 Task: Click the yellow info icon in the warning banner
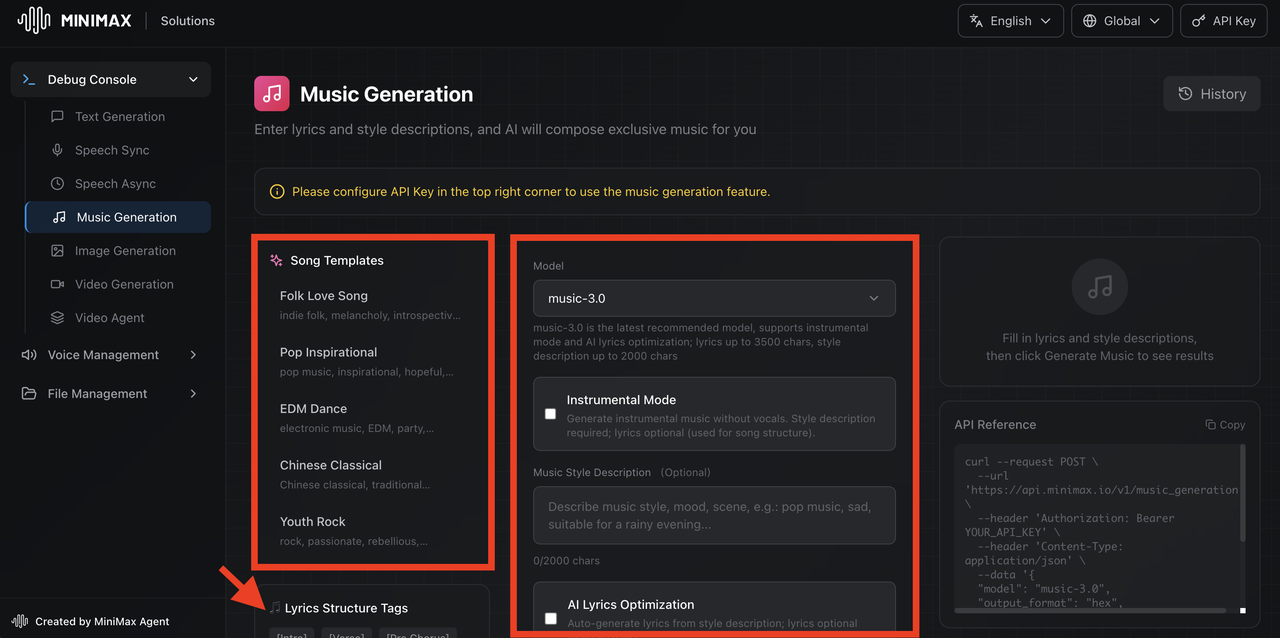tap(277, 192)
